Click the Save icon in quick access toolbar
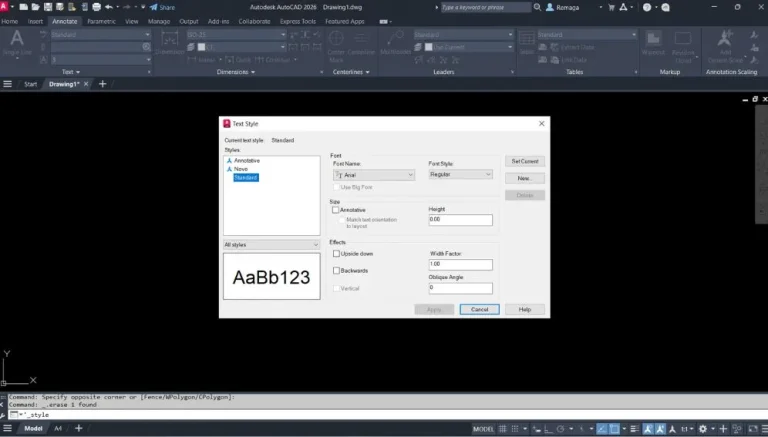This screenshot has height=437, width=768. [x=48, y=7]
